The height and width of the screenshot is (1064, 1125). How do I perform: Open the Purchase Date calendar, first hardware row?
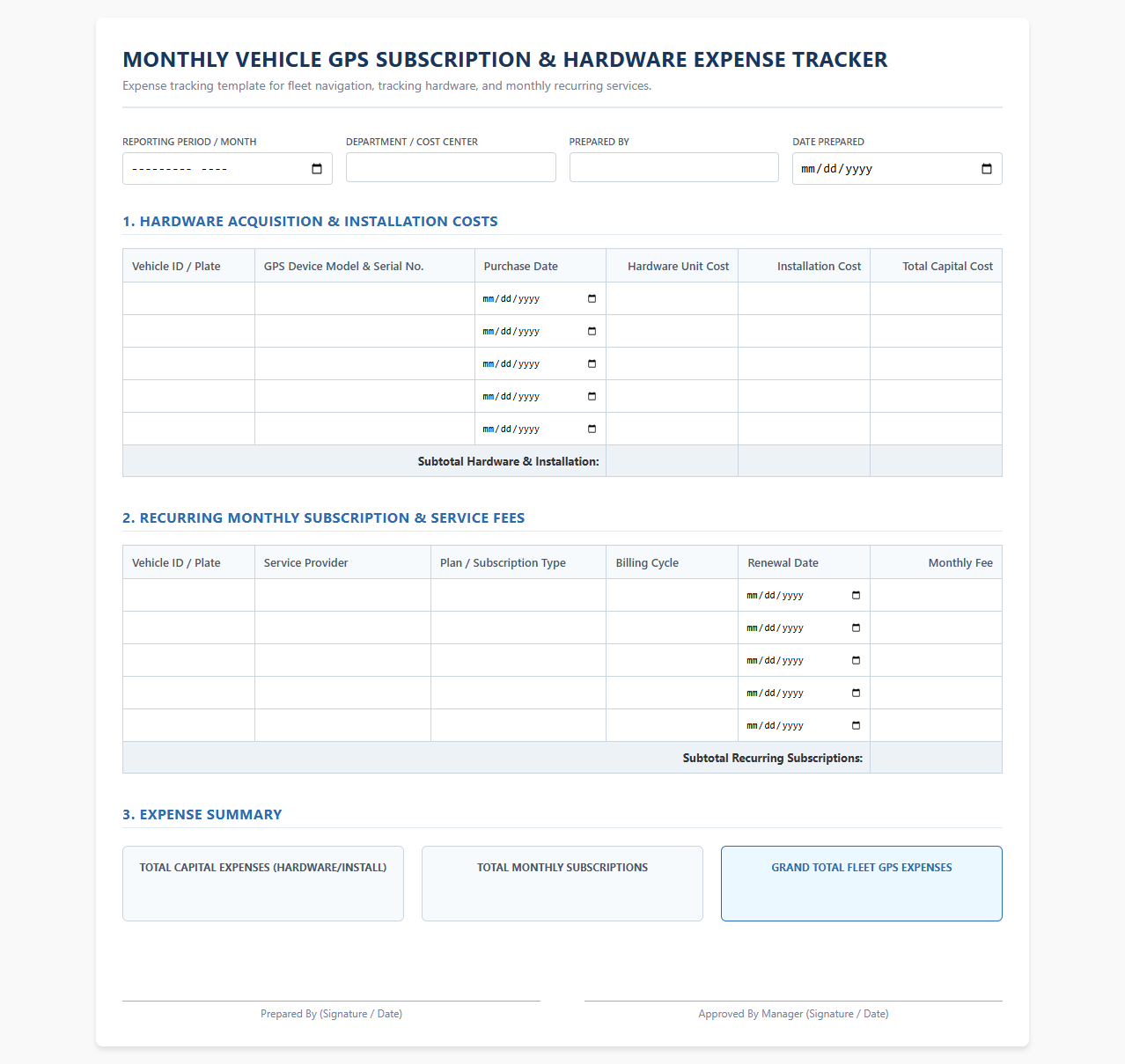click(592, 299)
